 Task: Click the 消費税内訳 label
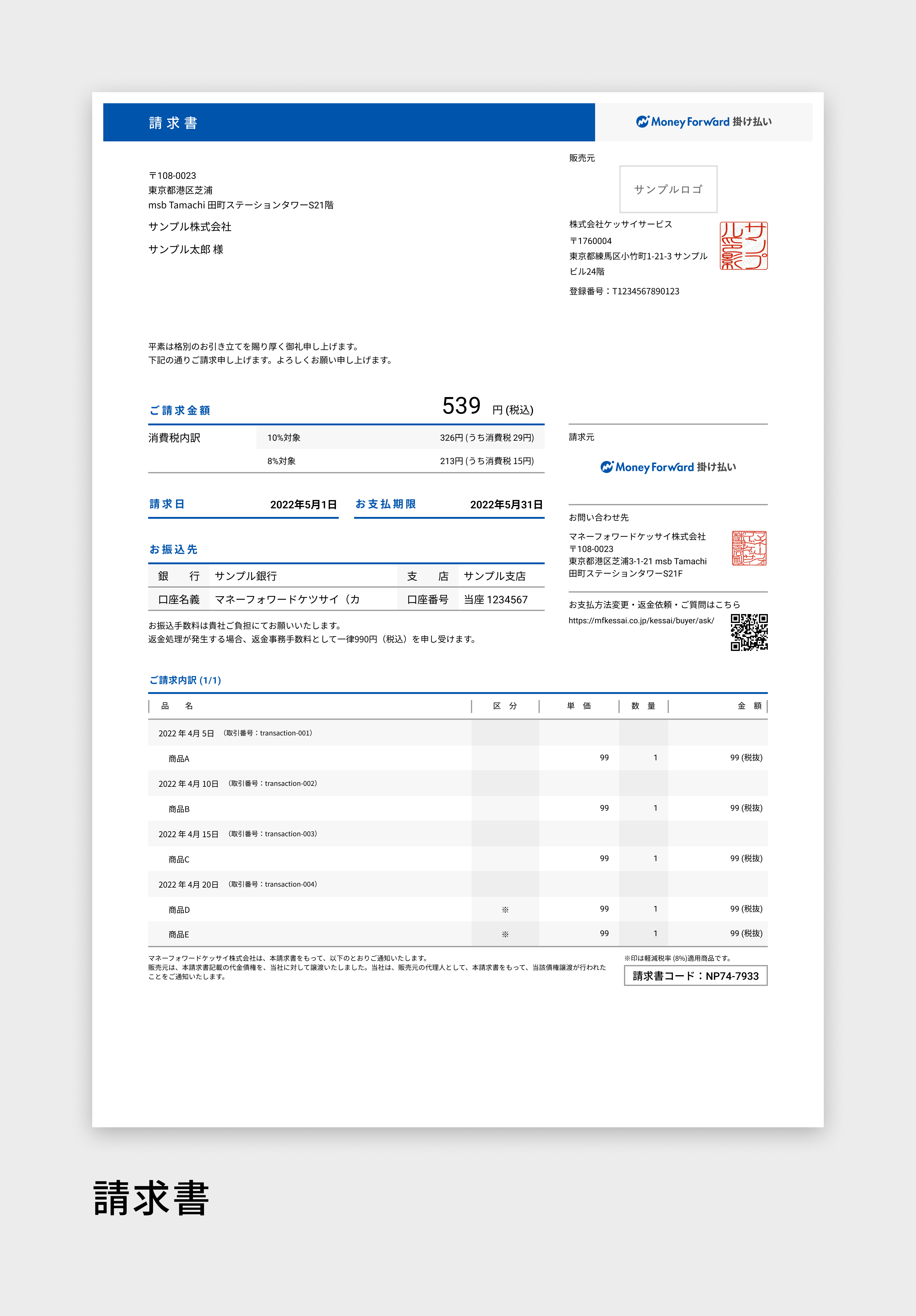tap(174, 438)
